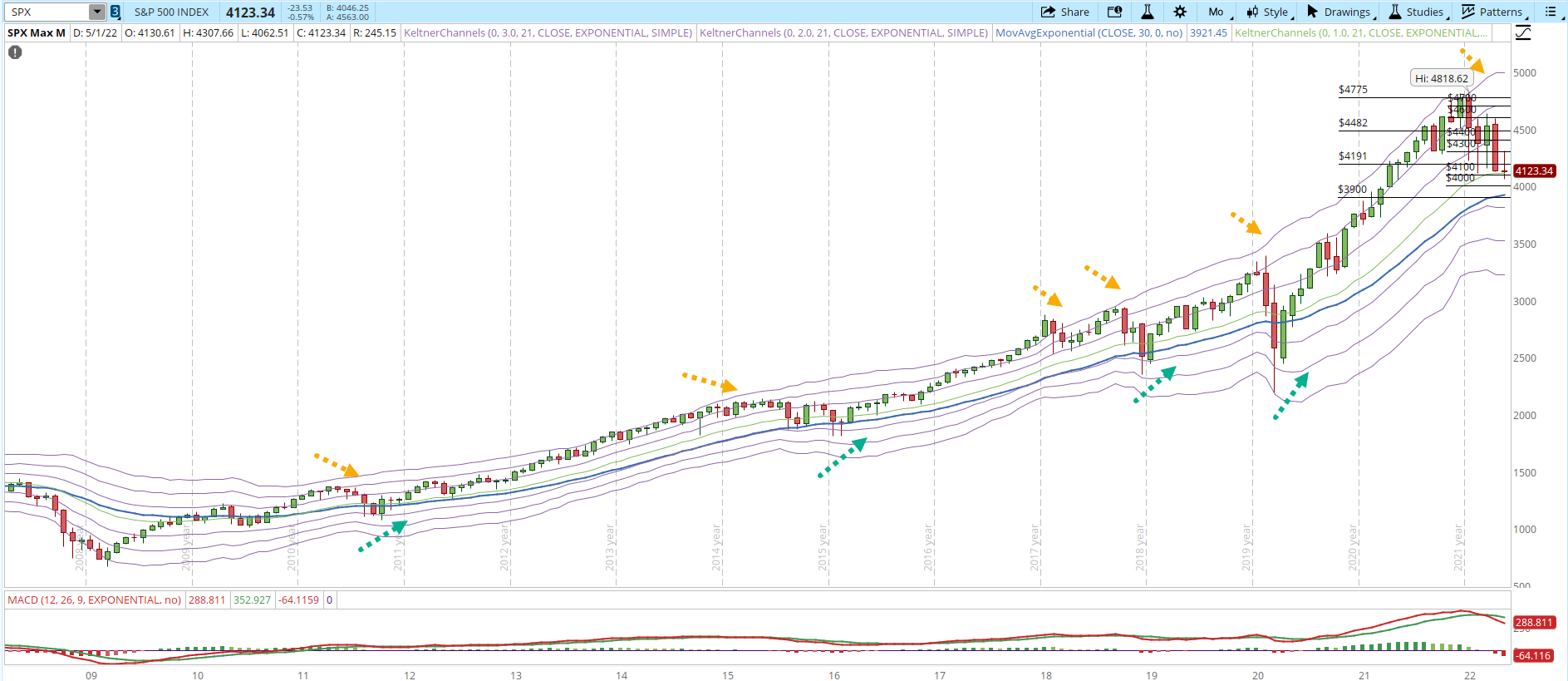Select the first purple KeltnerChannels 3.0 label
The image size is (1568, 681).
548,33
